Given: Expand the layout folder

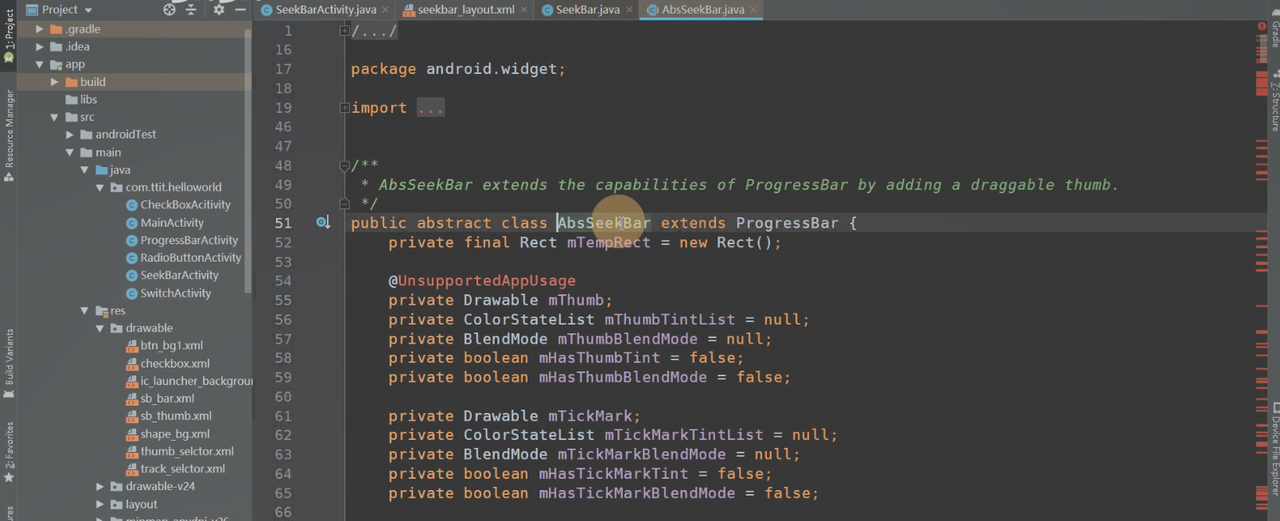Looking at the screenshot, I should (100, 504).
